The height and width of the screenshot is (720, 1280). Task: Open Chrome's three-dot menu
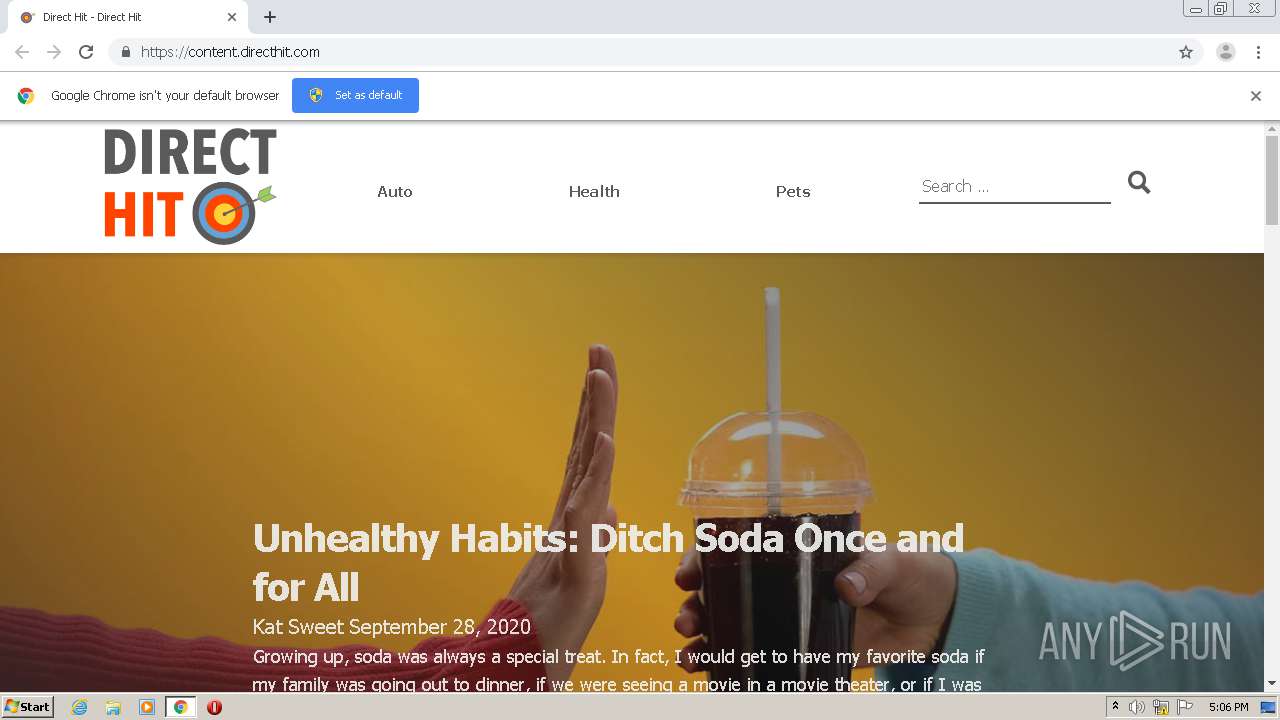[x=1258, y=52]
